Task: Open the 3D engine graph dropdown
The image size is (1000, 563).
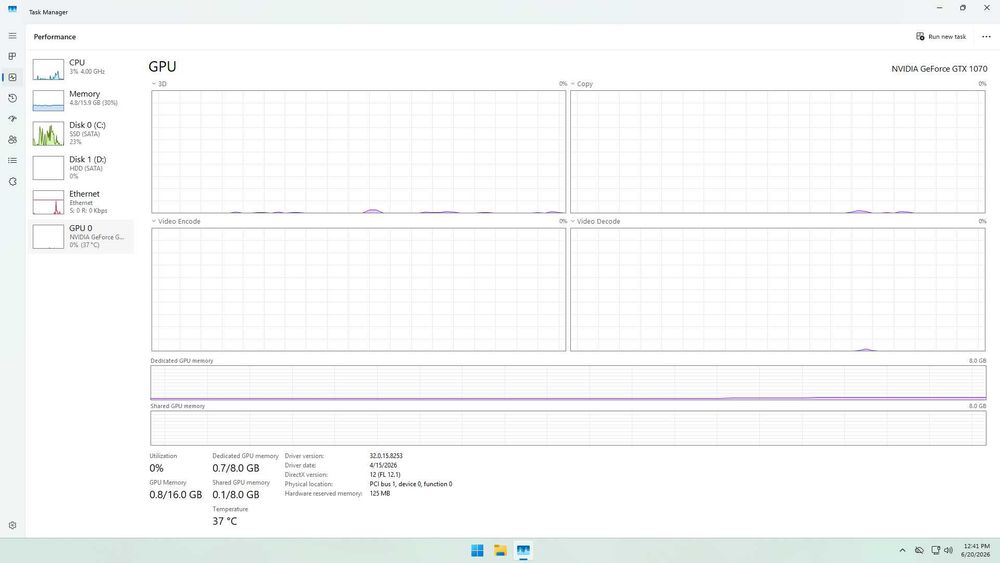Action: 159,84
